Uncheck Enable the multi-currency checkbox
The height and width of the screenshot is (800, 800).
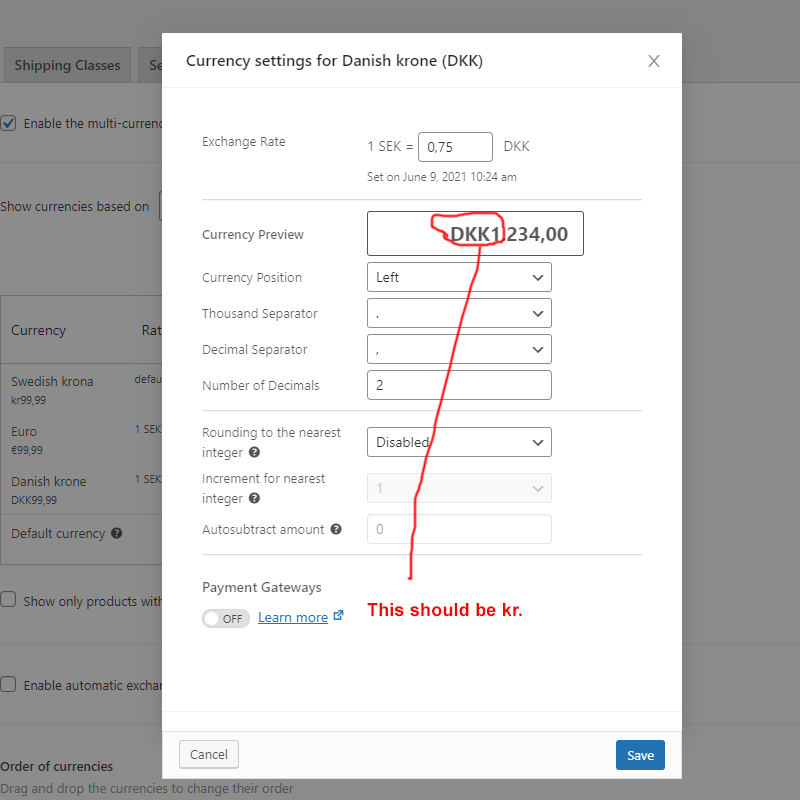8,123
